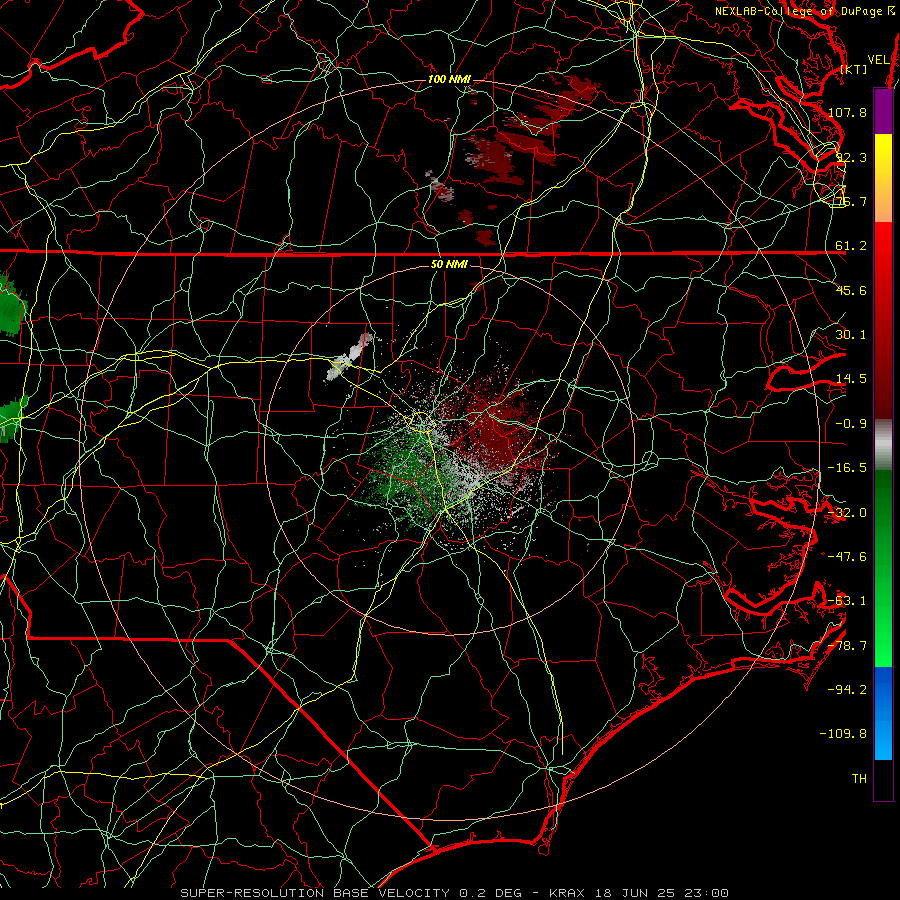
Task: Click the 92.3 value on velocity scale
Action: 851,157
